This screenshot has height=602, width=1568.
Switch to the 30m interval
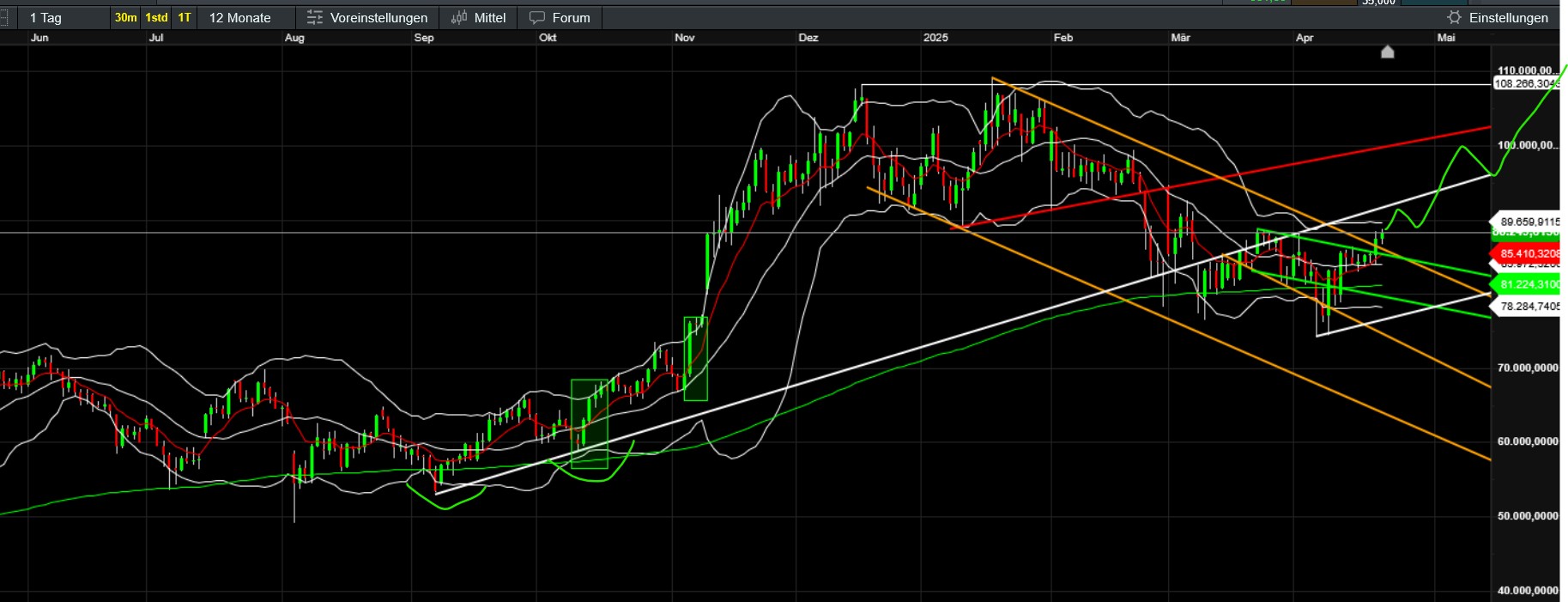(126, 17)
